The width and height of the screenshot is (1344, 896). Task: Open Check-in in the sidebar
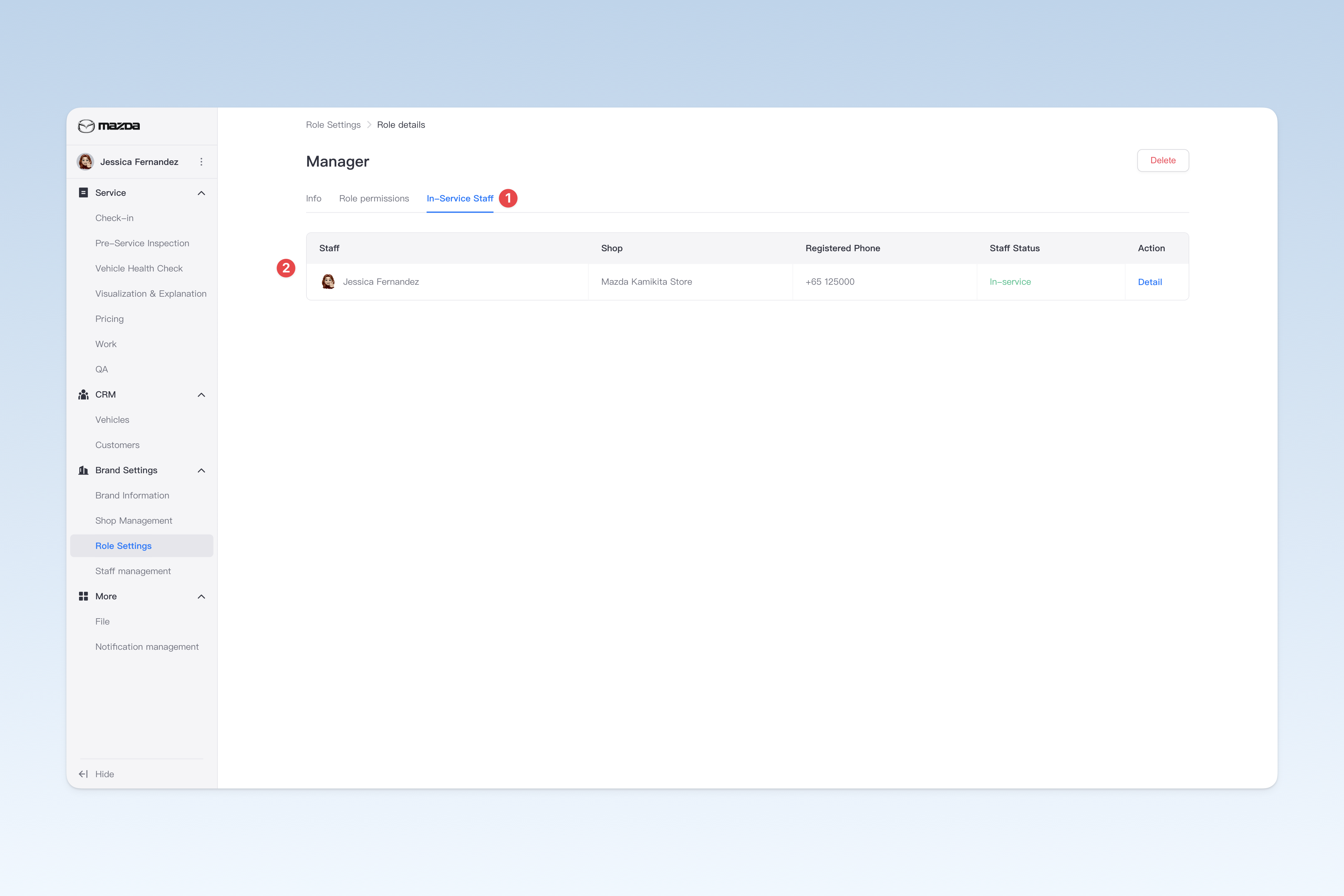(x=114, y=218)
